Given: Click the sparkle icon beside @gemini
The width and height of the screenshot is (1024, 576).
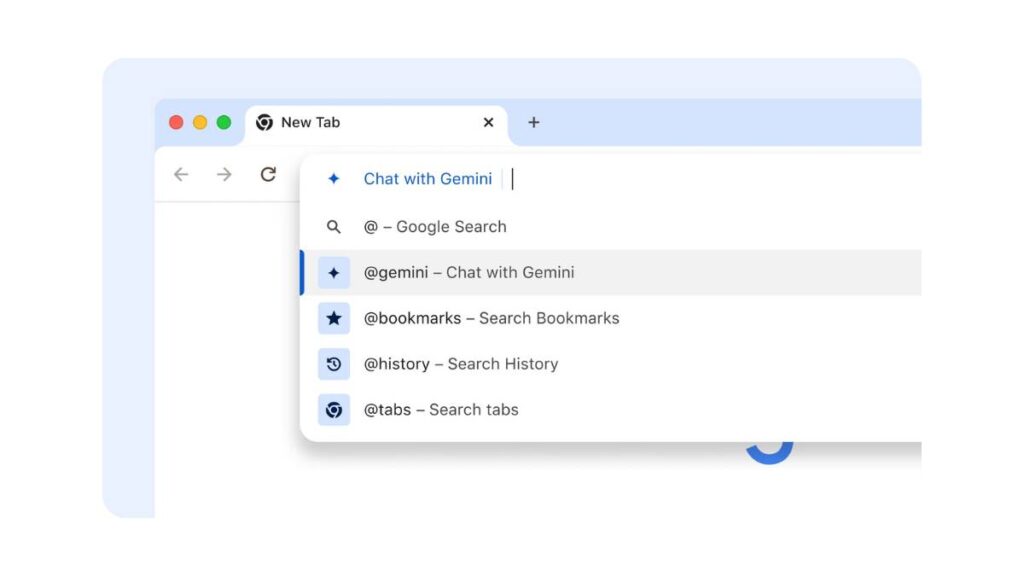Looking at the screenshot, I should (x=334, y=273).
